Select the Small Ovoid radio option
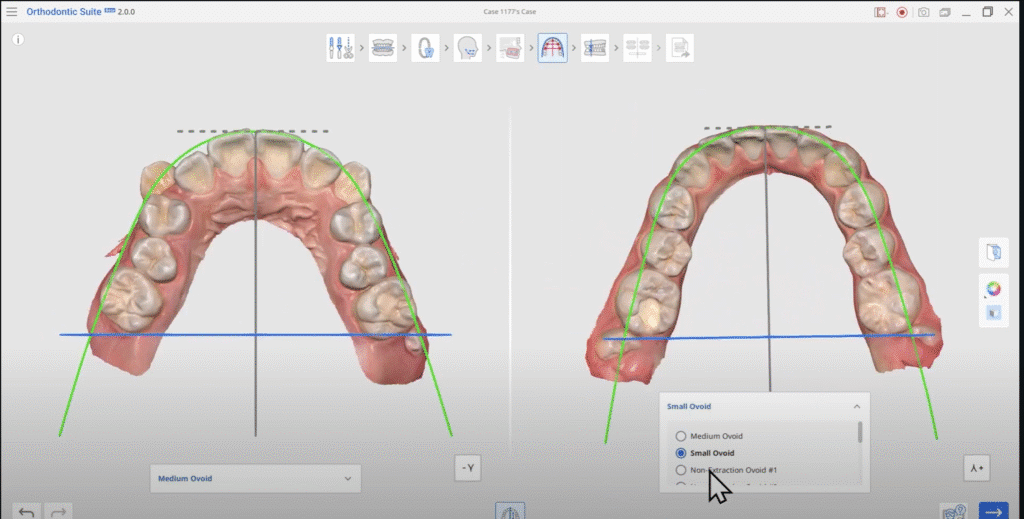Viewport: 1024px width, 519px height. pyautogui.click(x=680, y=453)
